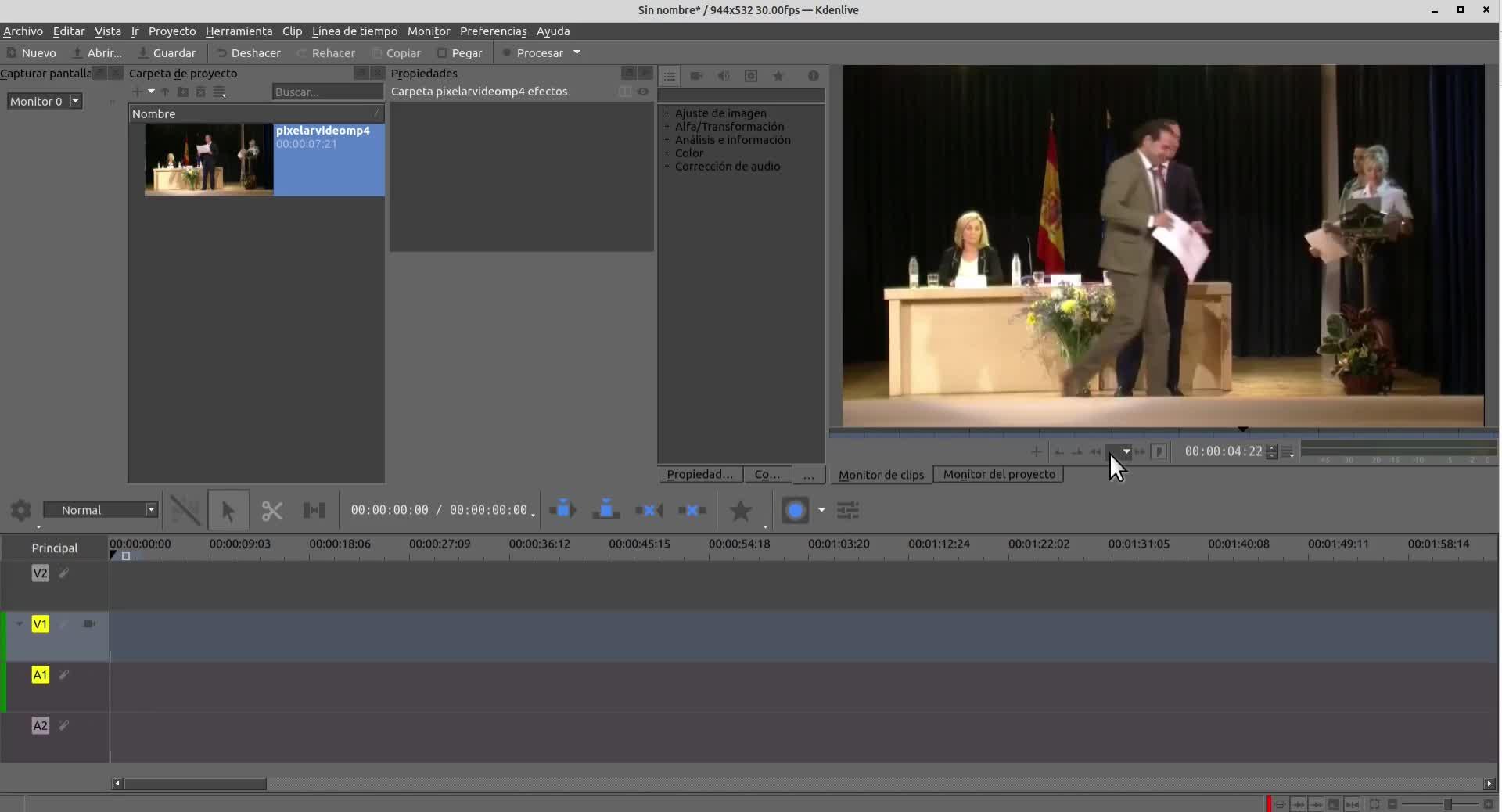
Task: Toggle lock on track A1
Action: (64, 674)
